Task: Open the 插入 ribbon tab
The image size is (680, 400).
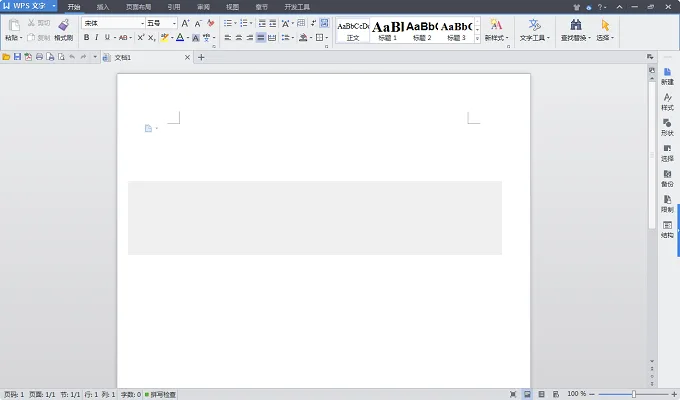Action: point(103,7)
